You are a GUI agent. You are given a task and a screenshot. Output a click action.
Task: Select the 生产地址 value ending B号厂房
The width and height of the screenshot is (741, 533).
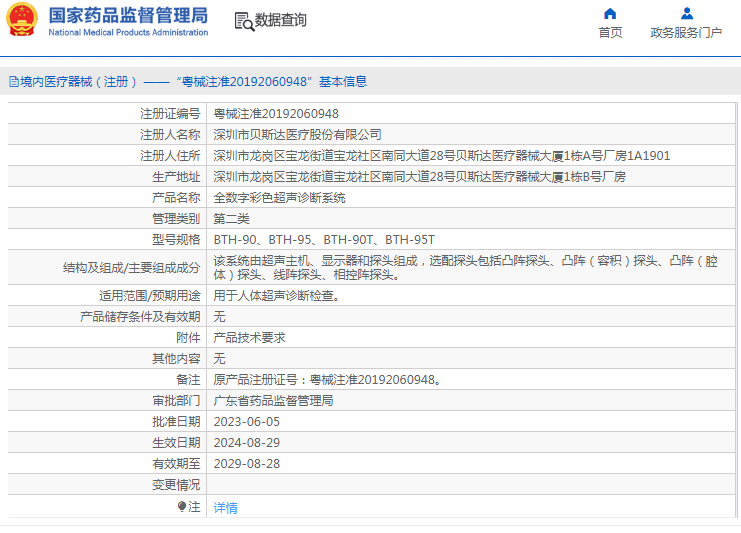(x=419, y=177)
